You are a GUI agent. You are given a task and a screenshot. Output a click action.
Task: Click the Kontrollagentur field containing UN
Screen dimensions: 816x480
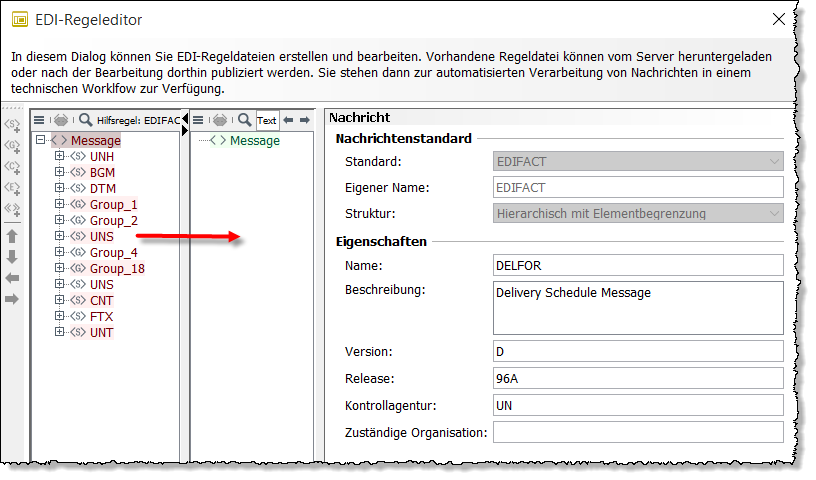pos(638,406)
